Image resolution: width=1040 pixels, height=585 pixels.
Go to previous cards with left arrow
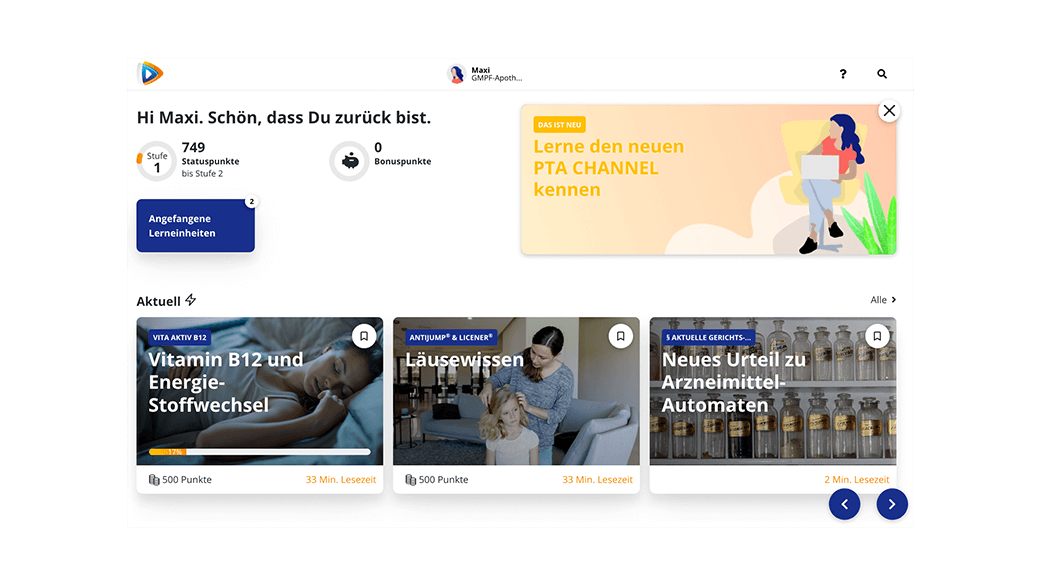pos(844,504)
